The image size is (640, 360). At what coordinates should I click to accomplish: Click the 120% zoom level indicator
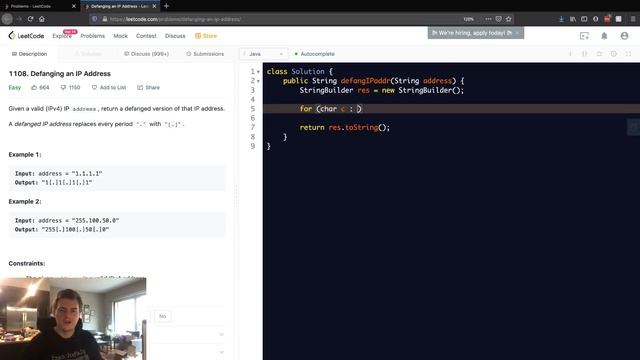469,19
